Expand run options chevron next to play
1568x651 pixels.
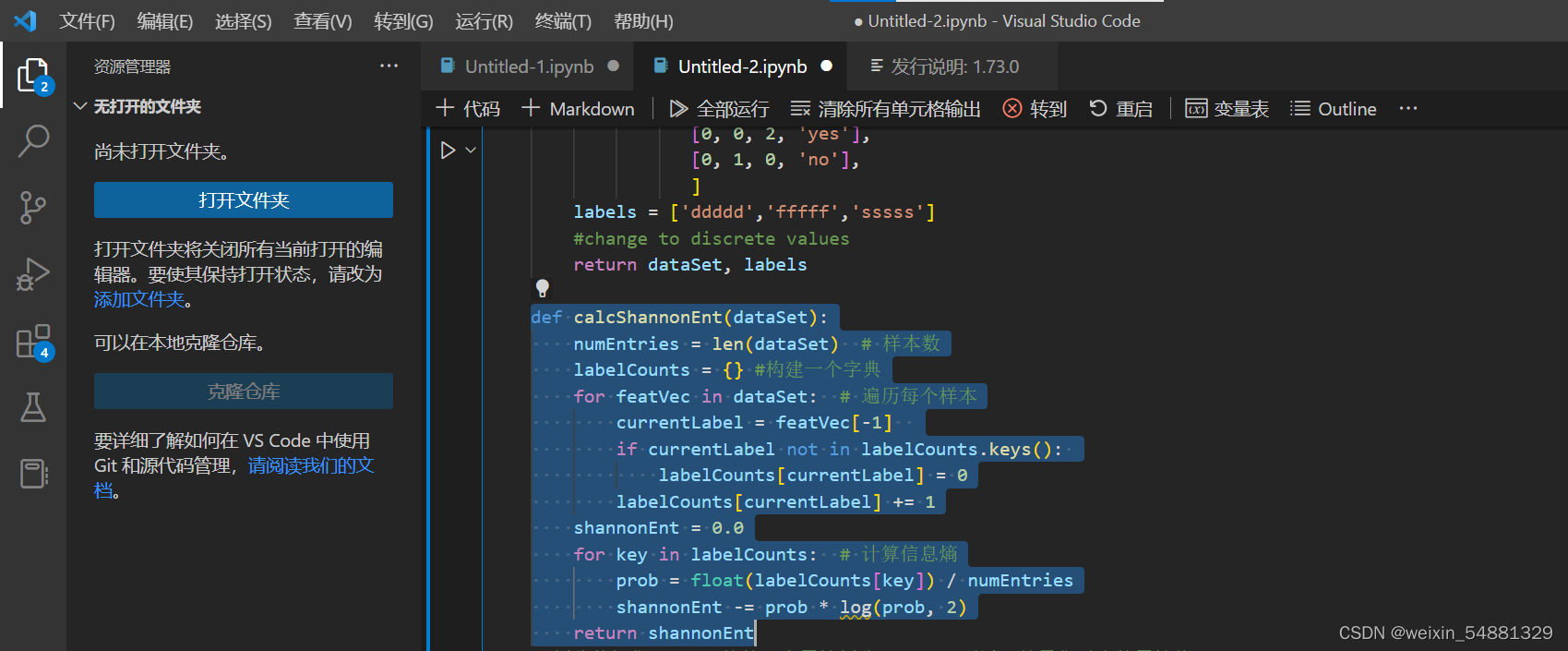click(x=471, y=150)
